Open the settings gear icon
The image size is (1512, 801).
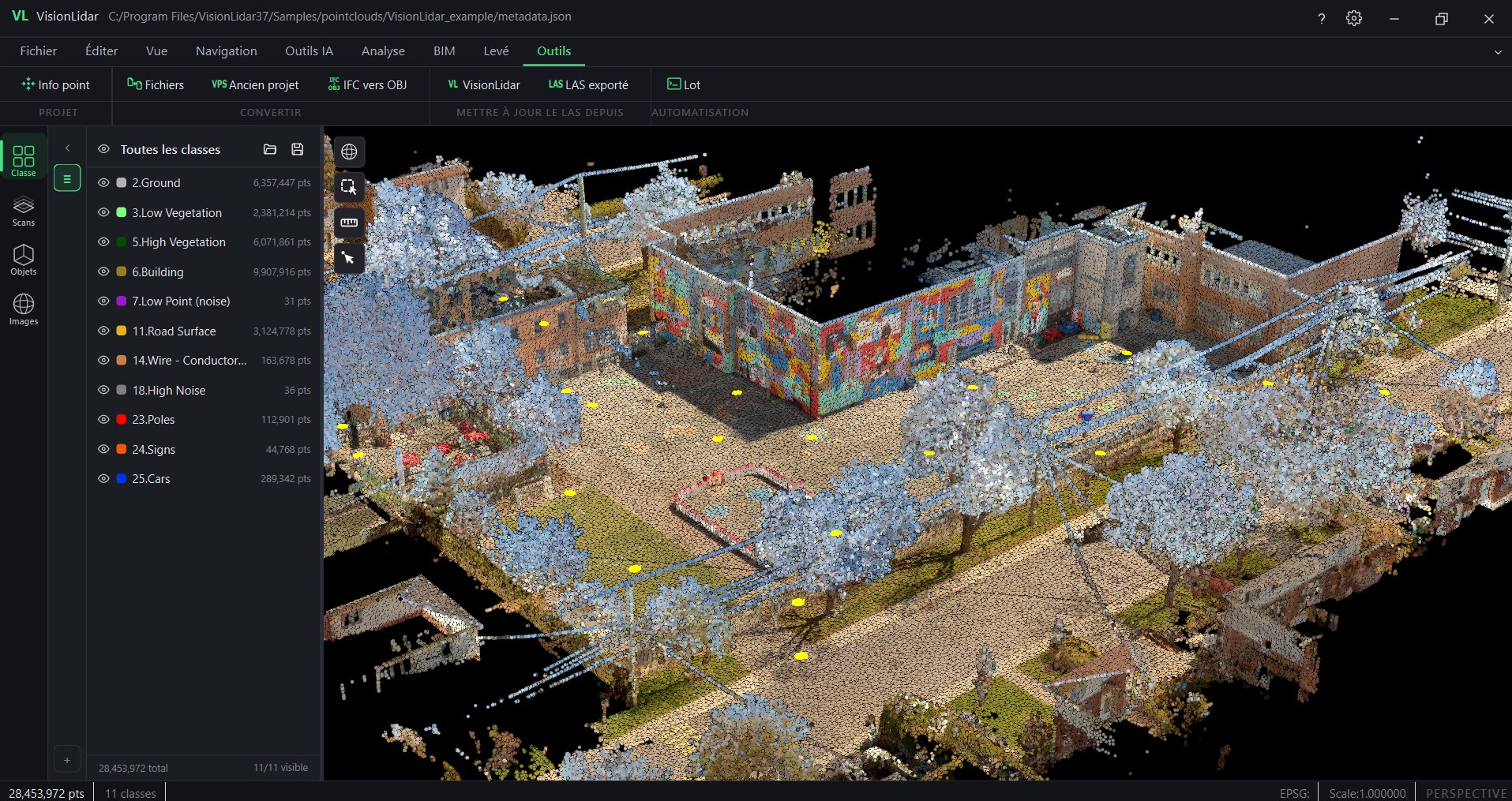1354,18
